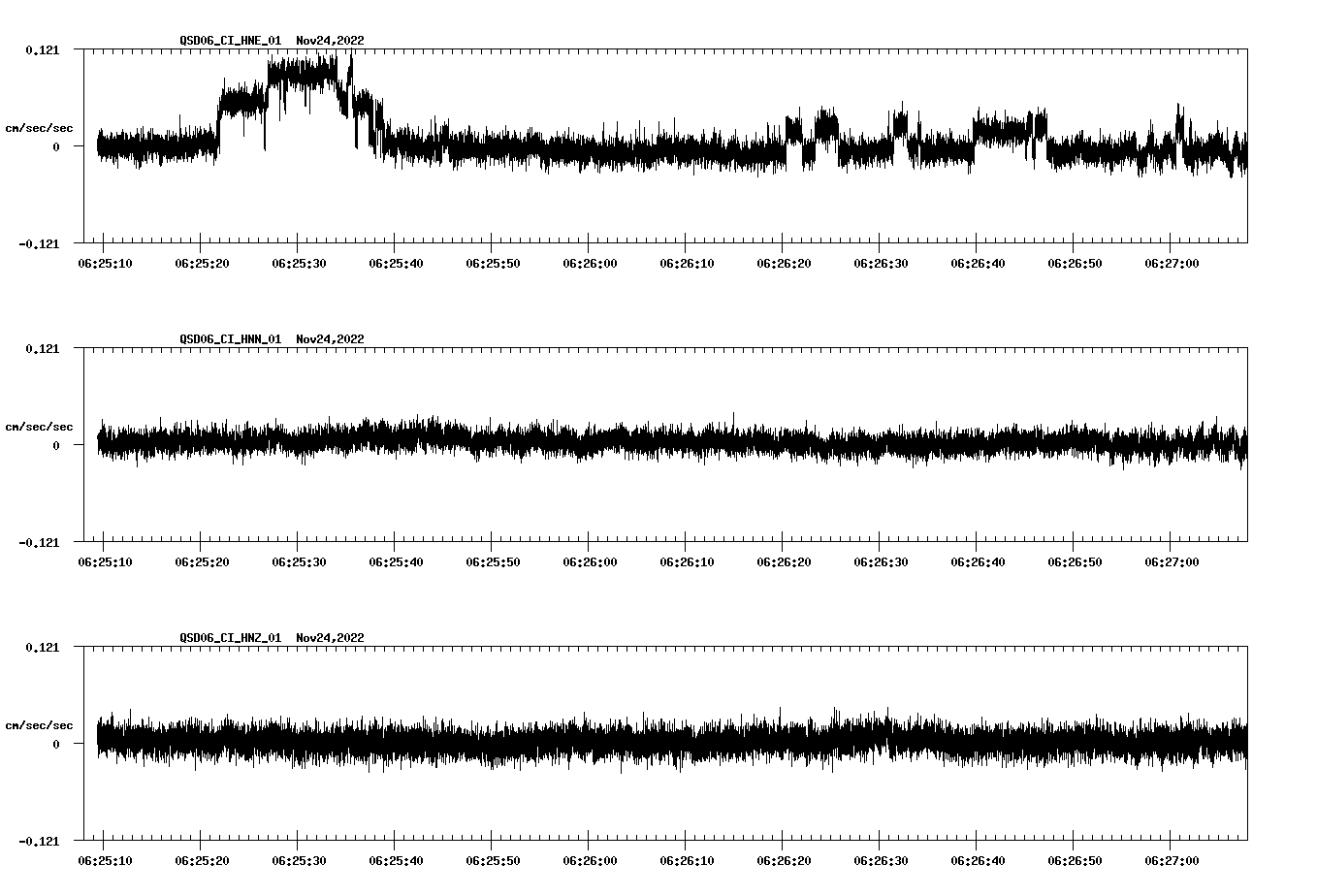Click the QSD06_CI_HNN_01 Nov24,2022 chart title
Image resolution: width=1317 pixels, height=896 pixels.
pos(272,339)
